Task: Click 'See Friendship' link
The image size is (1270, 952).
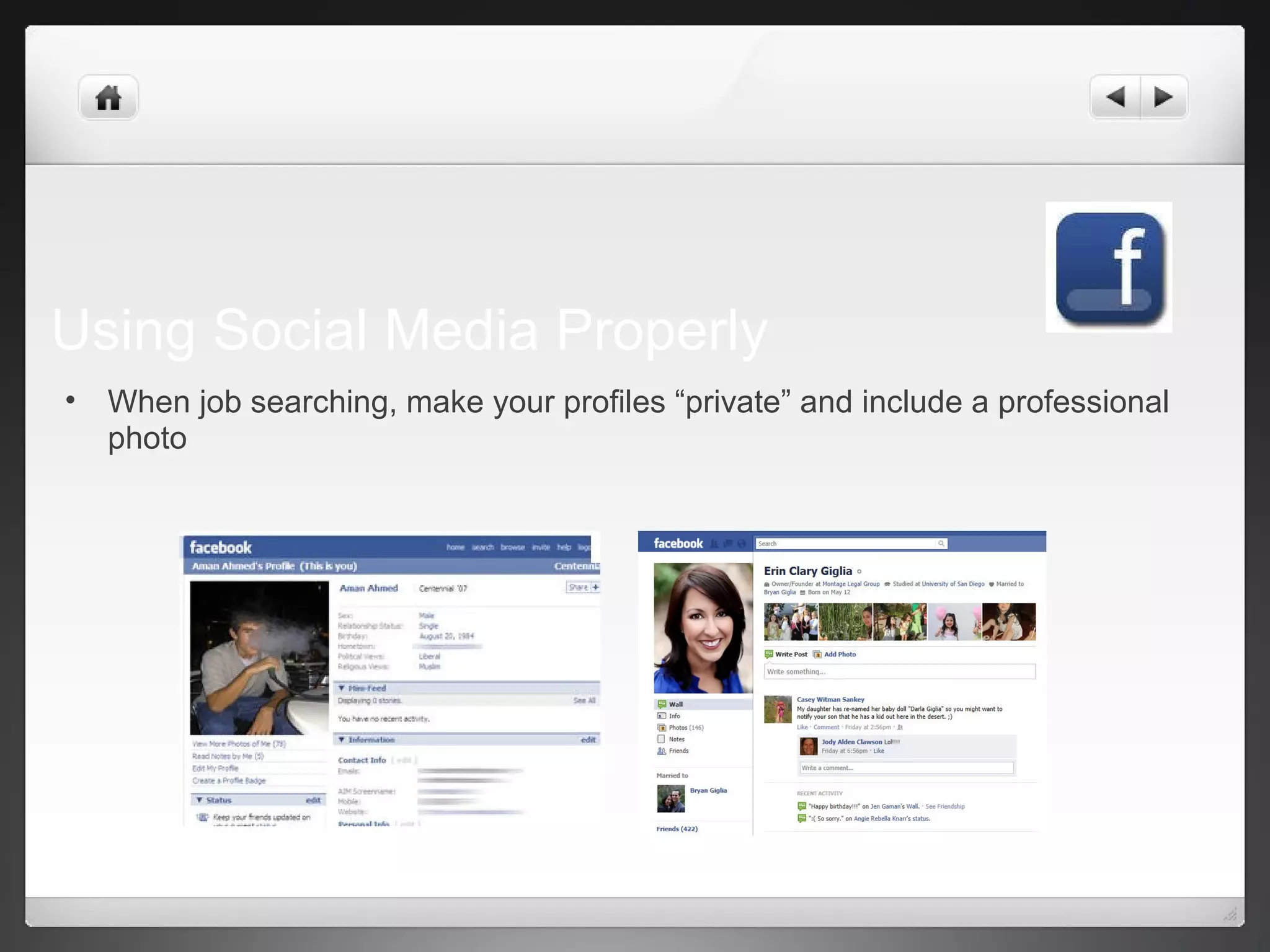Action: [944, 807]
